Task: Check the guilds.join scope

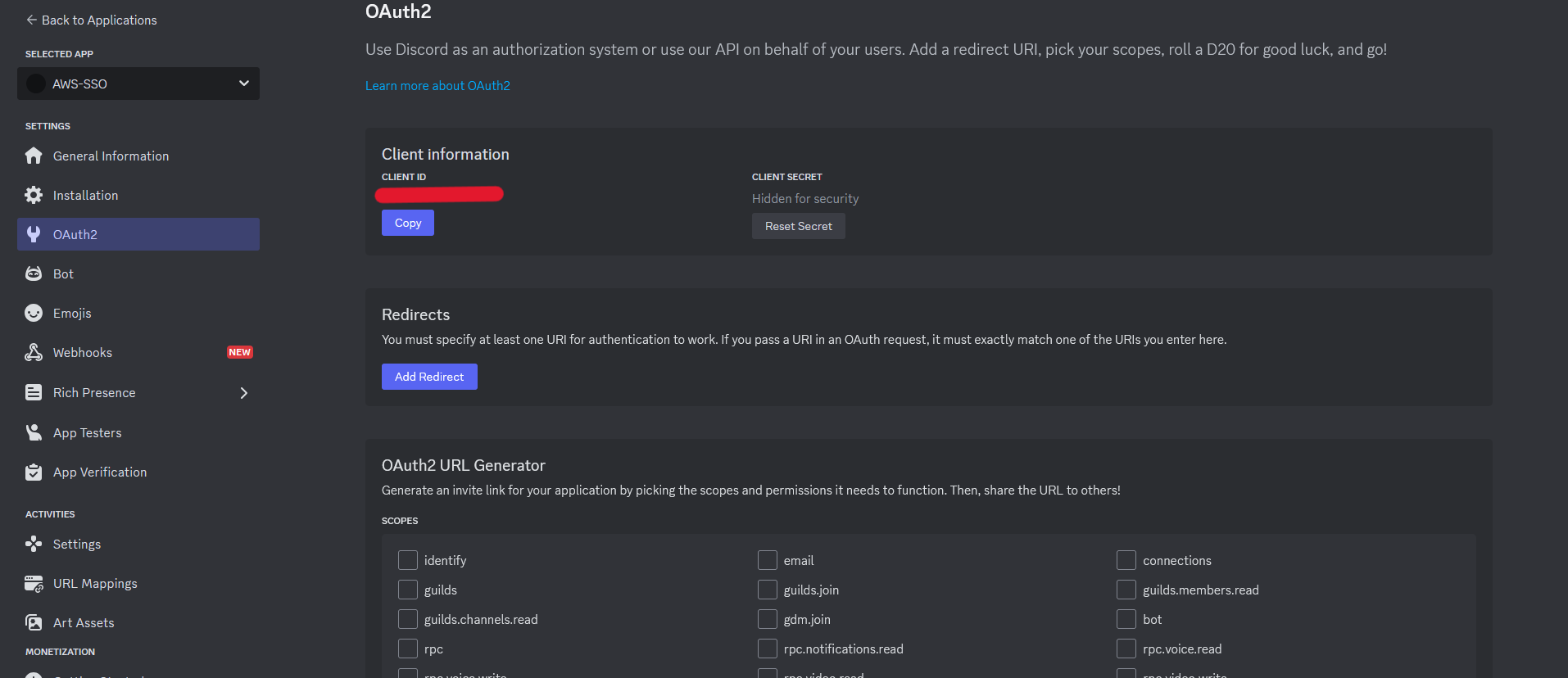Action: pyautogui.click(x=768, y=590)
